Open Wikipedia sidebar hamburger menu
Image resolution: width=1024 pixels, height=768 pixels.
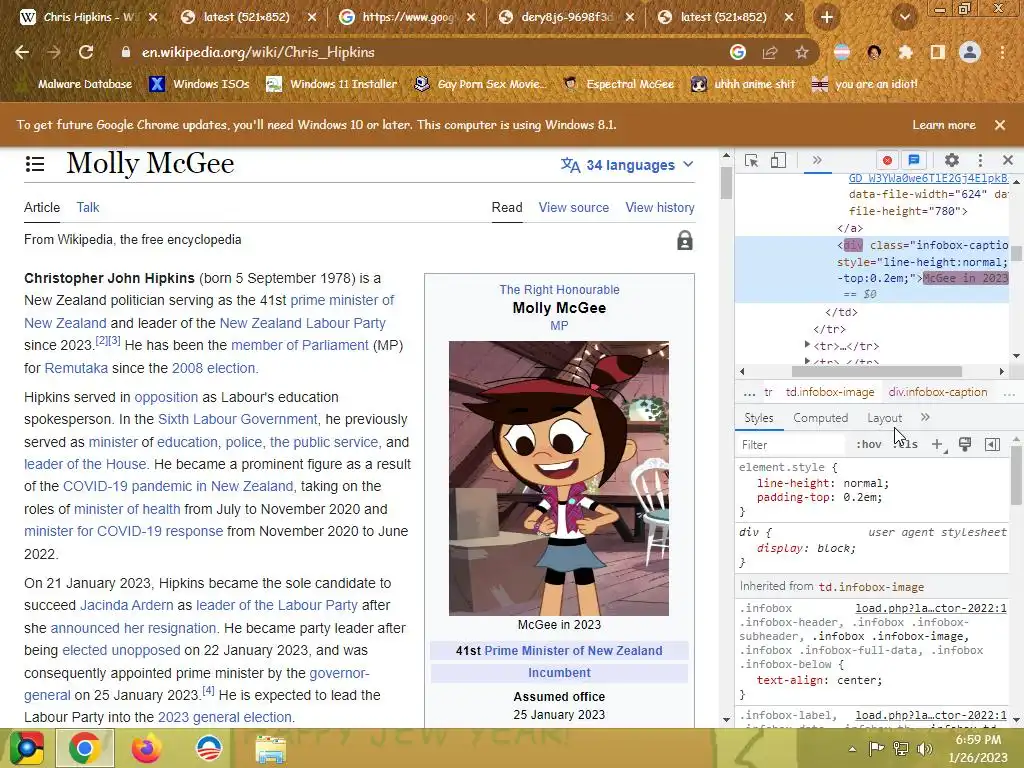point(35,164)
